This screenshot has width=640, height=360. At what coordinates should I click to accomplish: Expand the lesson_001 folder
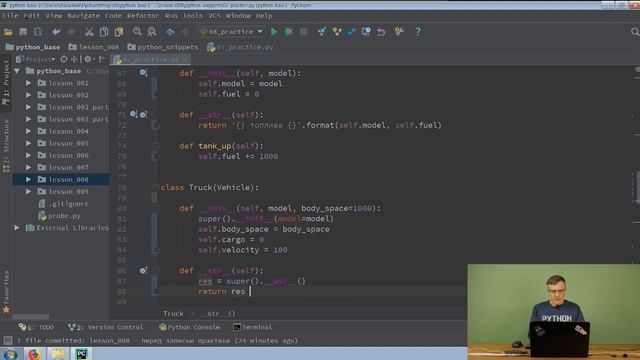click(x=29, y=83)
